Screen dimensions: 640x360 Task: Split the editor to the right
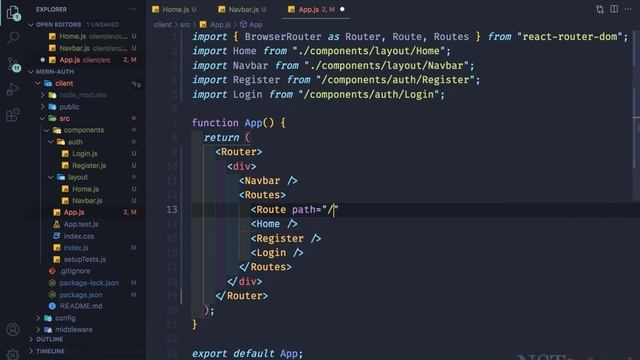[614, 9]
